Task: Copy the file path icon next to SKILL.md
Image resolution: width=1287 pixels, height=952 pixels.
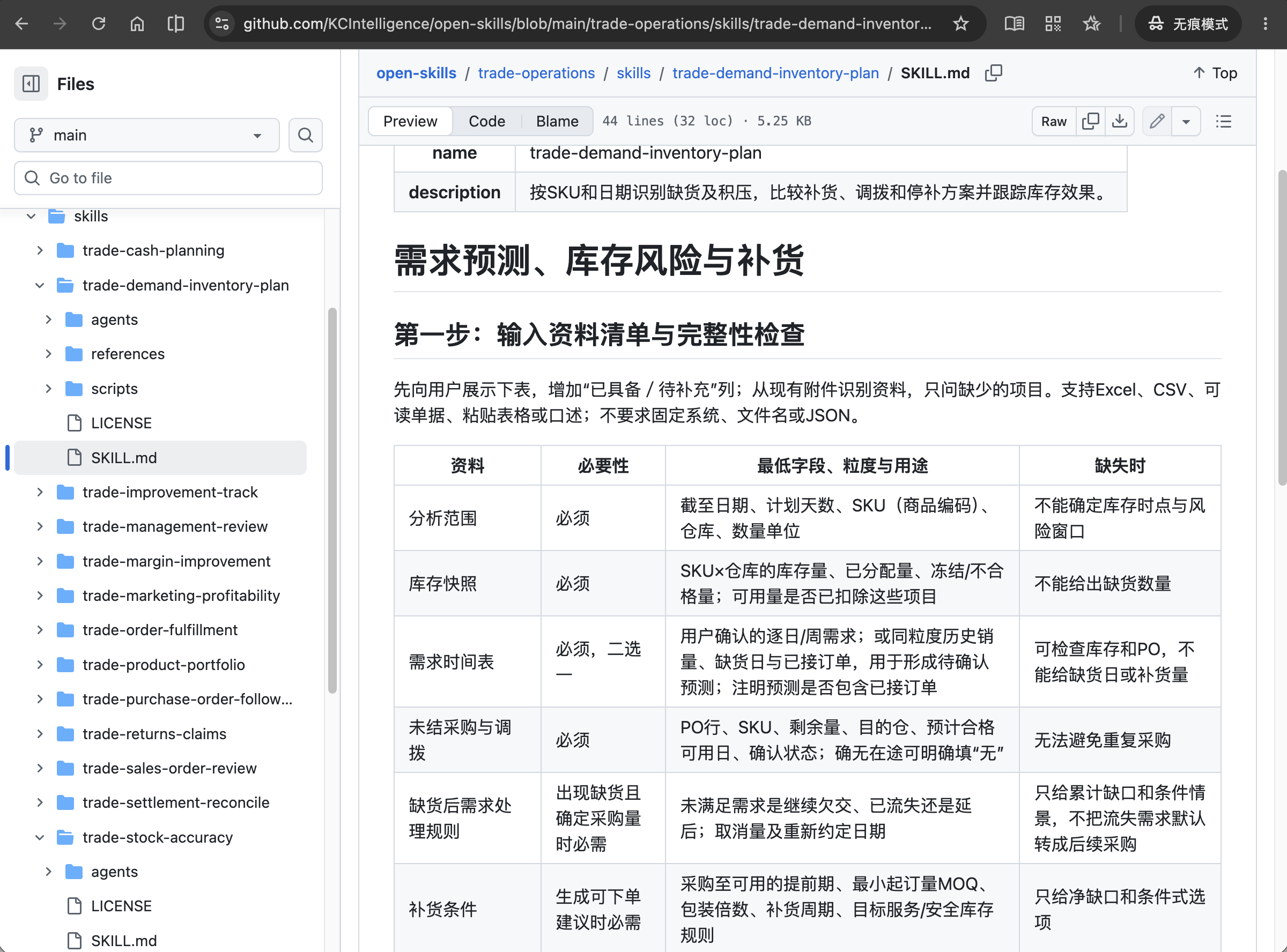Action: 994,73
